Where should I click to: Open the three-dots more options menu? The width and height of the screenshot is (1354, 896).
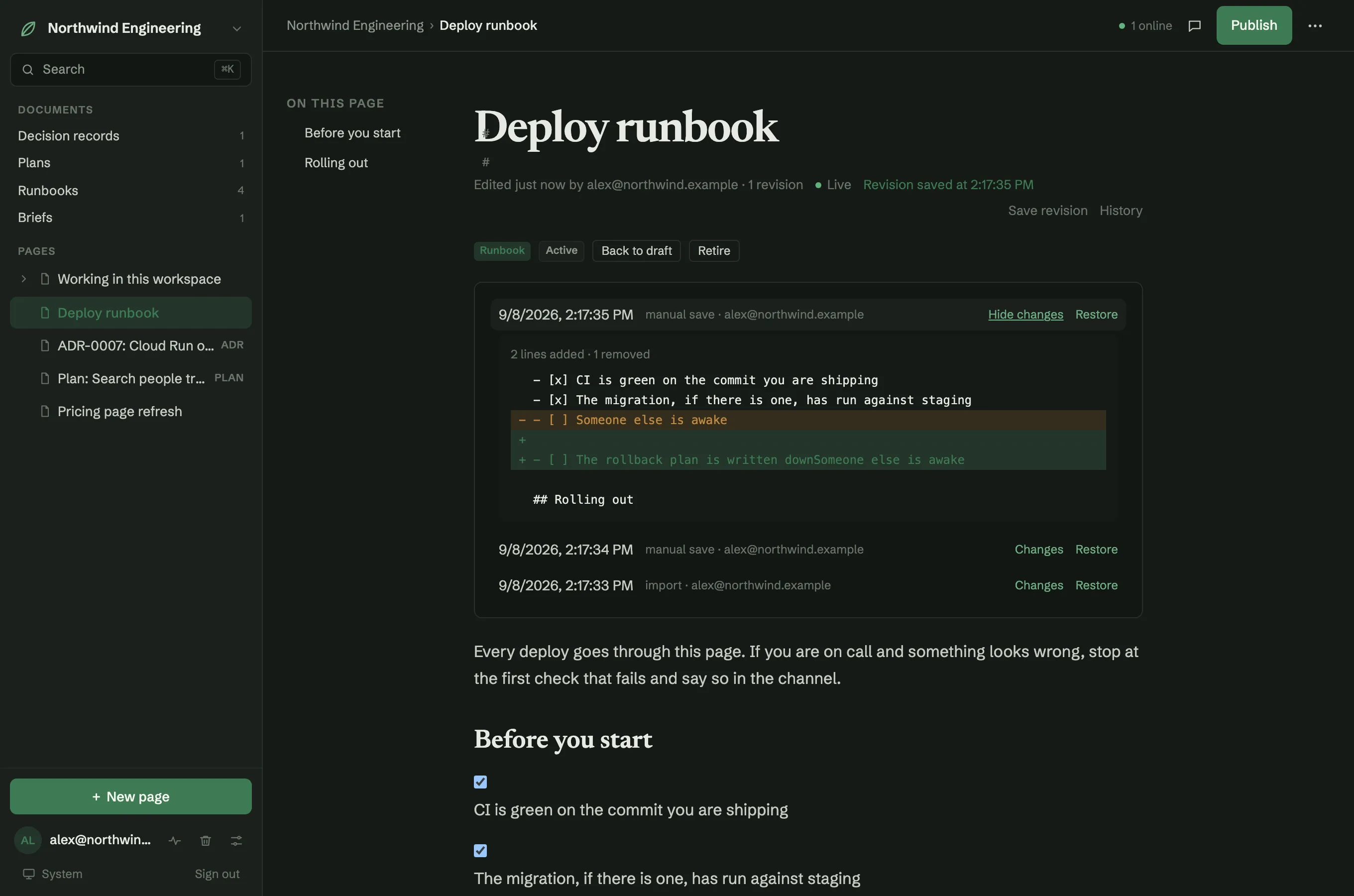[x=1315, y=26]
